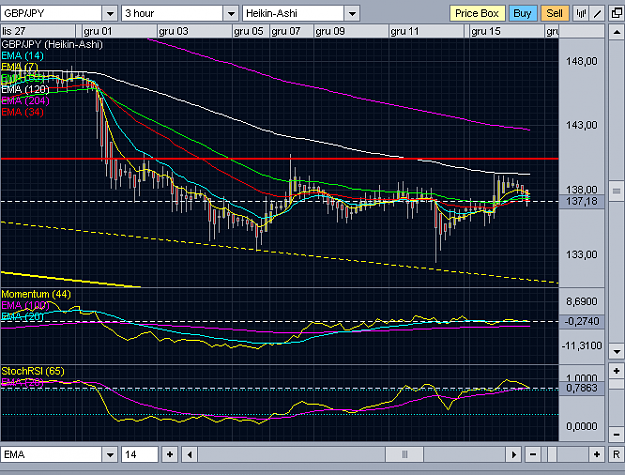Click the red 'EMA (34)' legend label
The height and width of the screenshot is (475, 625).
(x=22, y=112)
